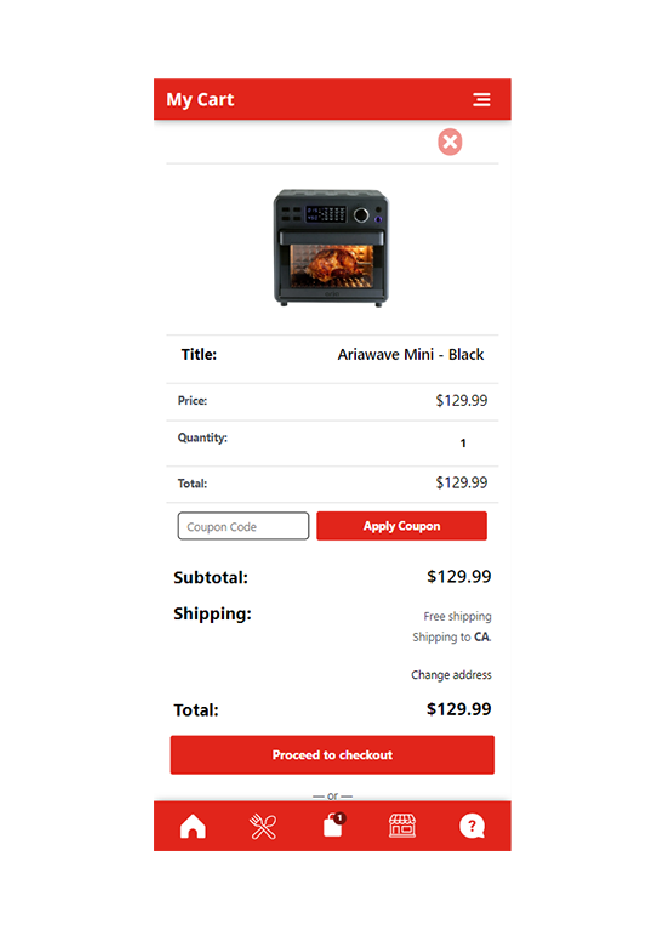Open recipes via fork and spoon icon
This screenshot has width=665, height=929.
pyautogui.click(x=263, y=826)
